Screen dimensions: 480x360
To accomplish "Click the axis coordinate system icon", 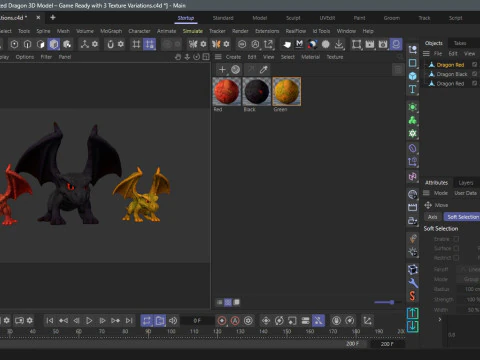I will tap(85, 44).
